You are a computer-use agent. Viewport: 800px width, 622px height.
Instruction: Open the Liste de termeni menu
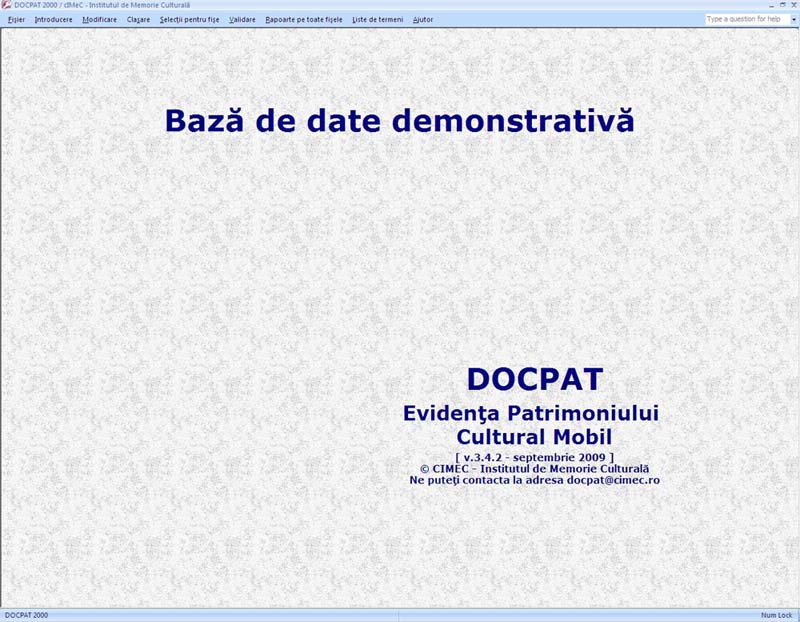(x=378, y=19)
